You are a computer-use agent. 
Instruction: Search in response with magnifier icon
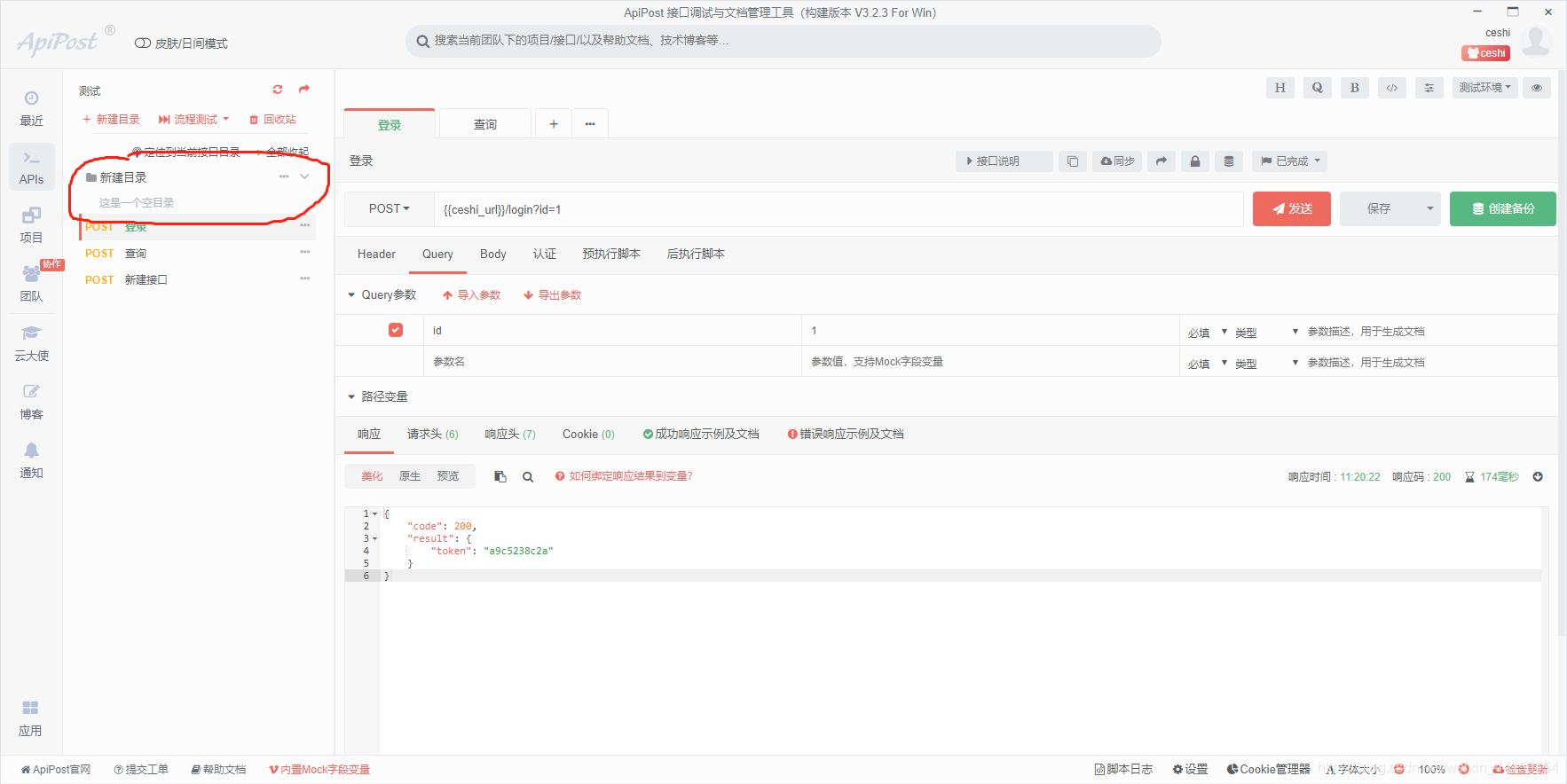tap(528, 476)
